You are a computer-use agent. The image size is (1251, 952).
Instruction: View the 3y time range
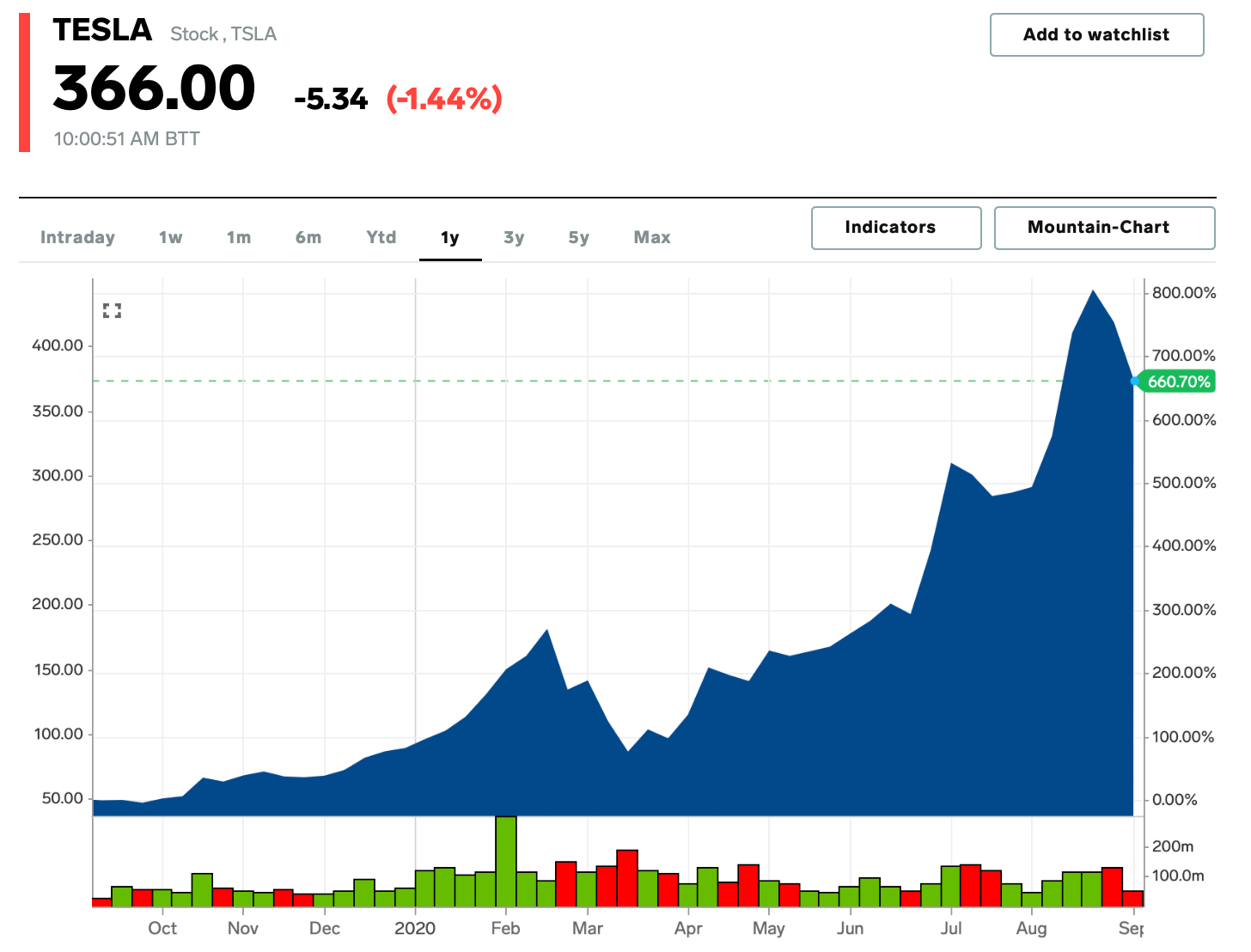click(x=514, y=238)
